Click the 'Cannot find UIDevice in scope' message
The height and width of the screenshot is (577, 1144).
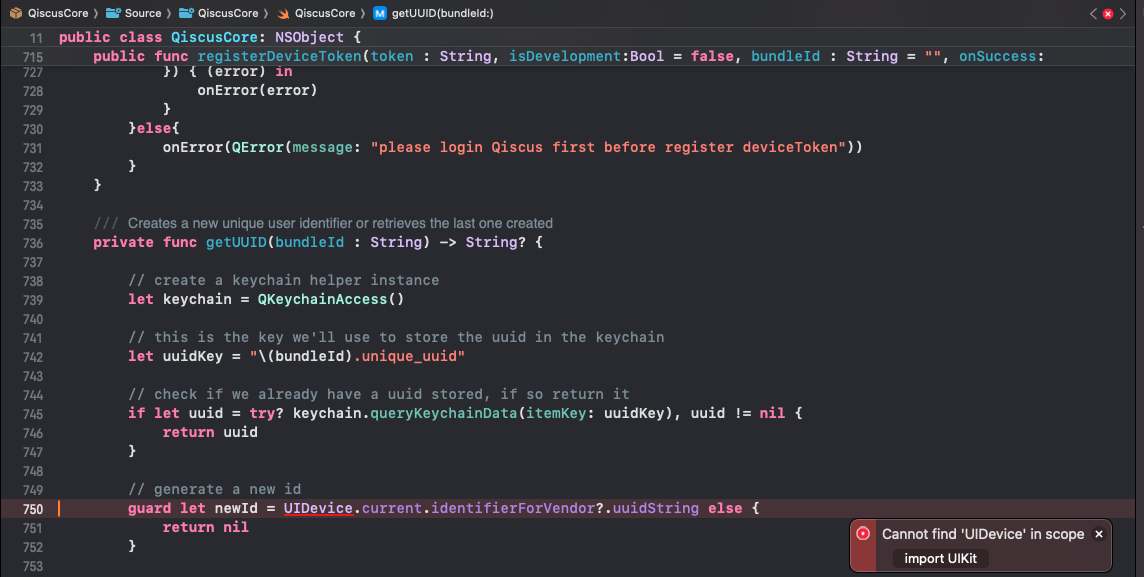point(982,534)
